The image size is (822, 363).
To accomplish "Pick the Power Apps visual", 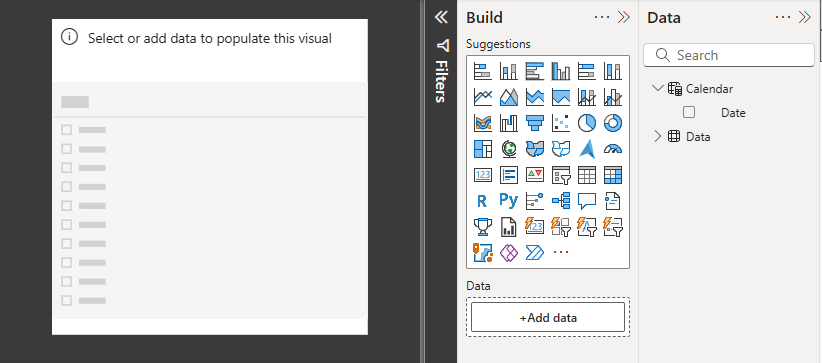I will (x=509, y=253).
